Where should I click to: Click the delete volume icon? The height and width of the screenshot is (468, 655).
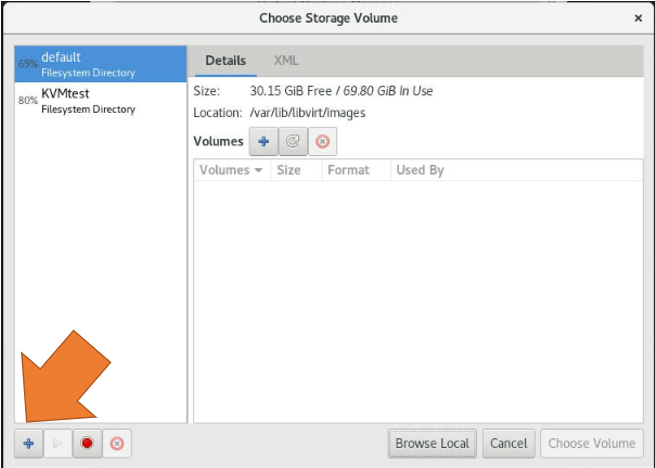(322, 142)
